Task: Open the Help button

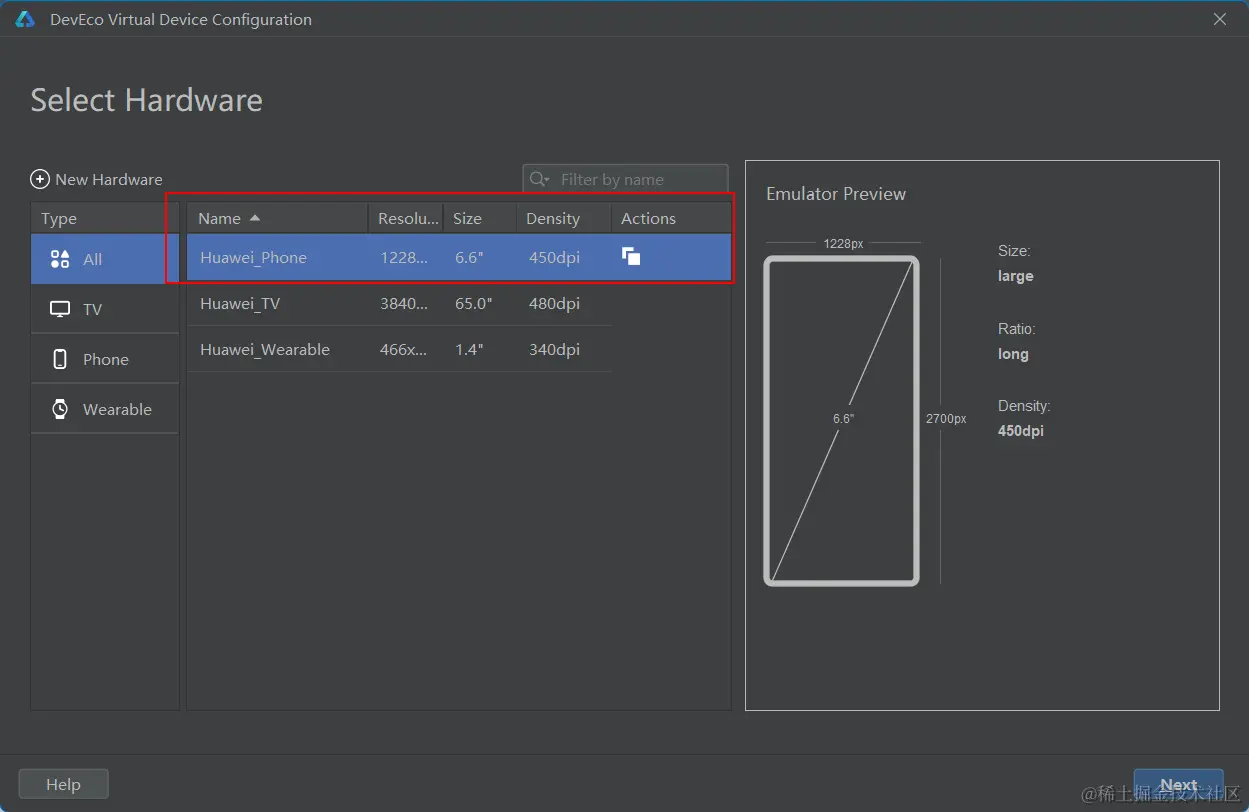Action: tap(63, 784)
